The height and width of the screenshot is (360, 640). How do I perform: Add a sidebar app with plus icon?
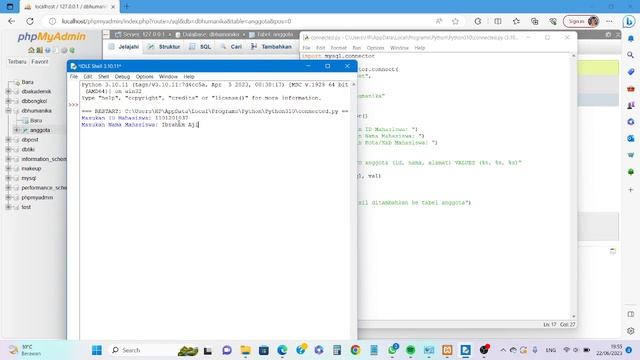(x=631, y=190)
